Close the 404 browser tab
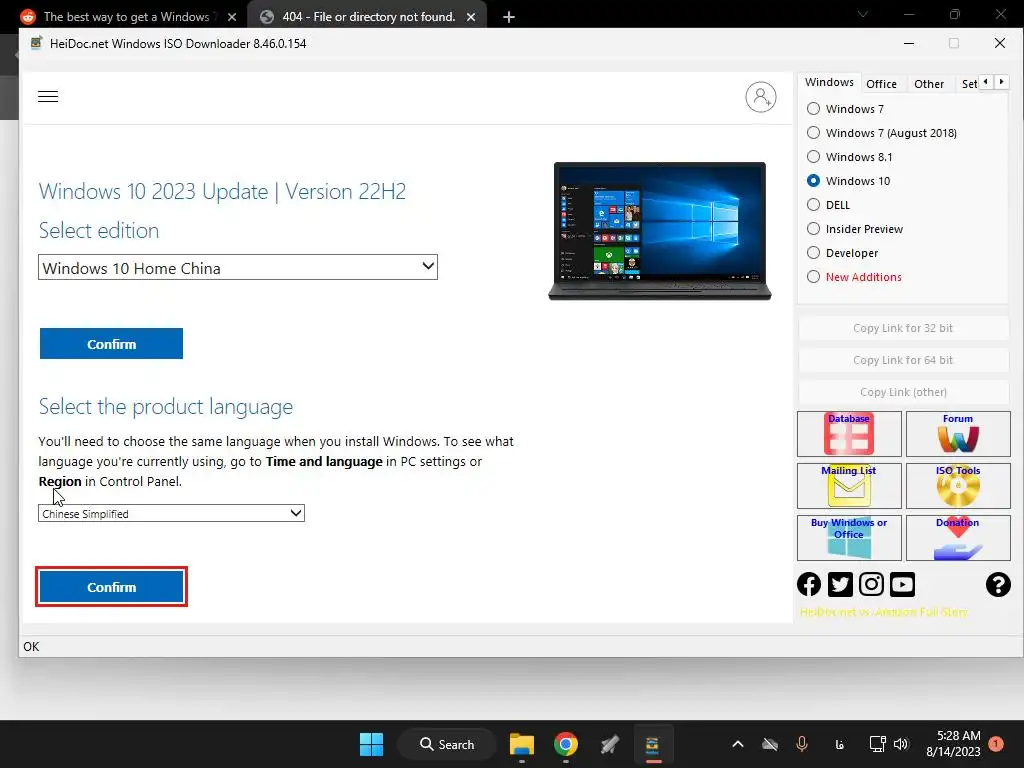The height and width of the screenshot is (768, 1024). 471,18
